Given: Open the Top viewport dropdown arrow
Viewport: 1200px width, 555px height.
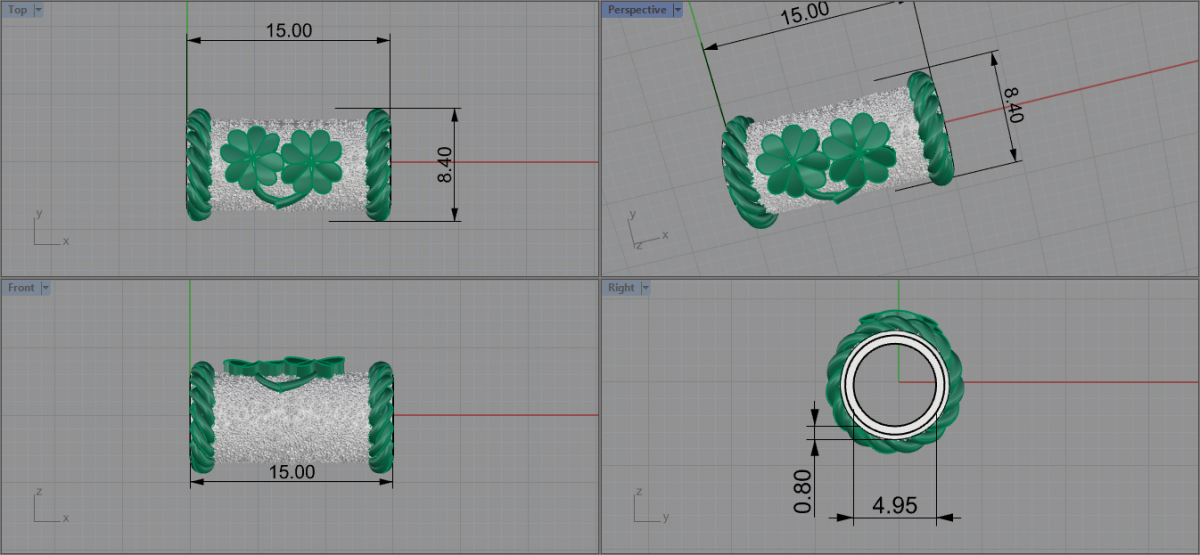Looking at the screenshot, I should (38, 10).
